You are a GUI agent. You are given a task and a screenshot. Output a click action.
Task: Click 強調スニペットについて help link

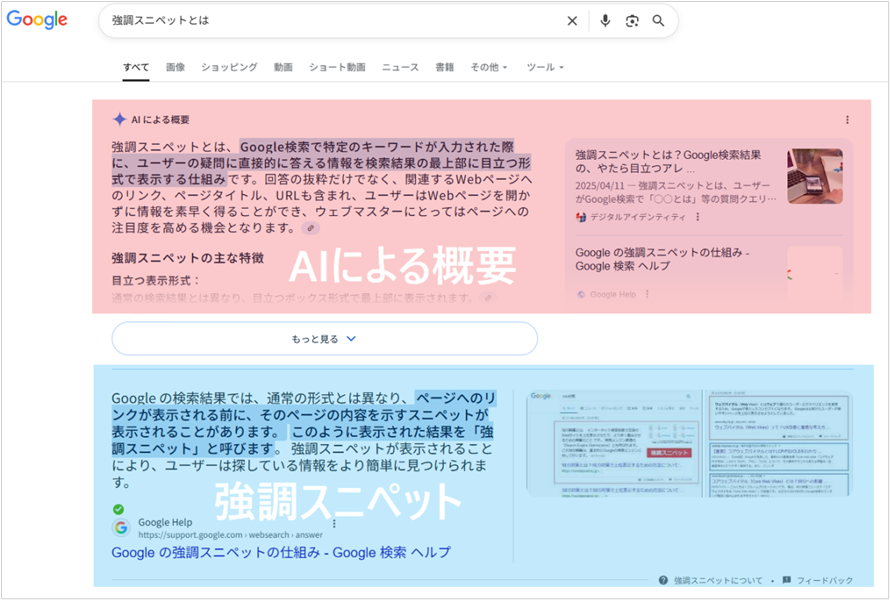pyautogui.click(x=718, y=580)
